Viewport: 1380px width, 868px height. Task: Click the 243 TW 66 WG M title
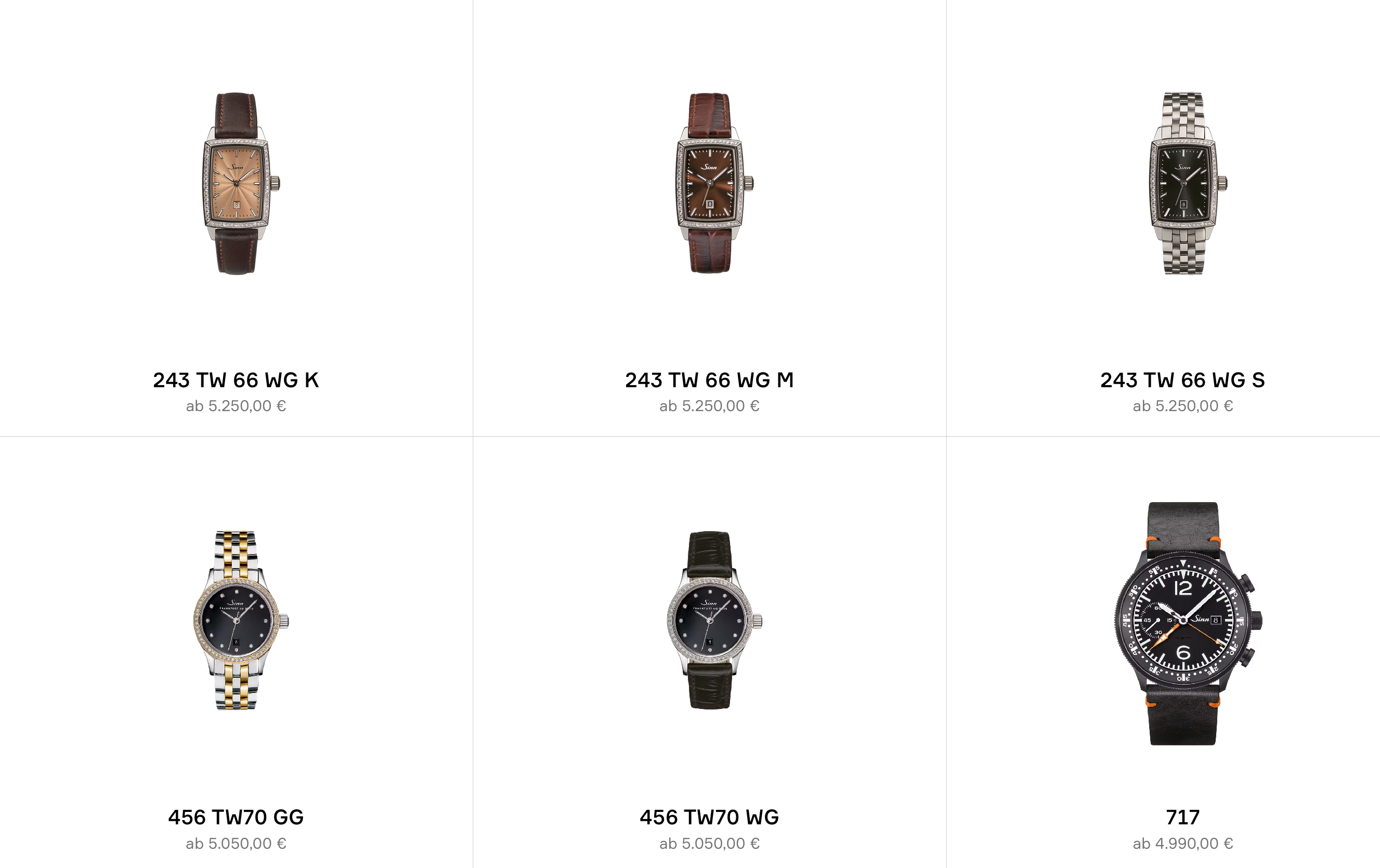coord(709,380)
